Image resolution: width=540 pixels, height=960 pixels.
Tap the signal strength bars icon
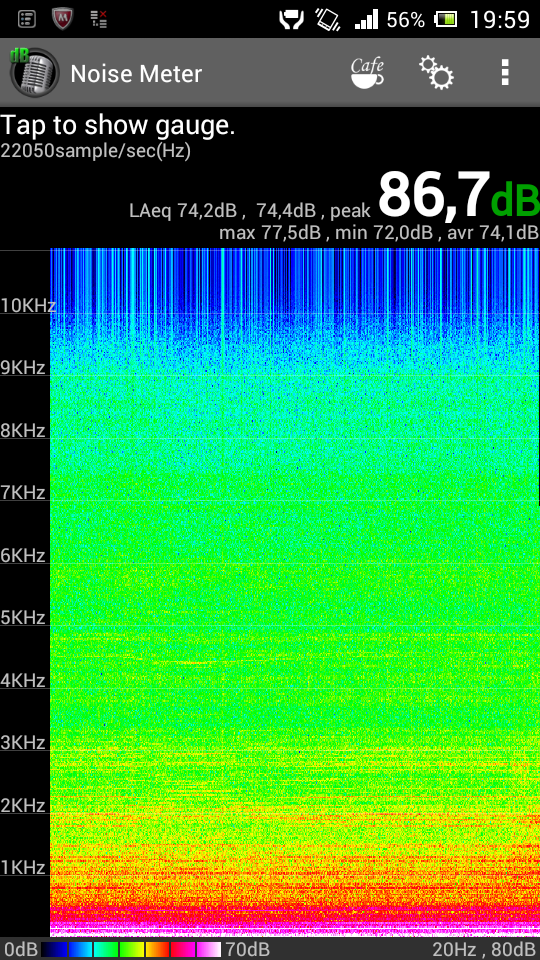366,20
